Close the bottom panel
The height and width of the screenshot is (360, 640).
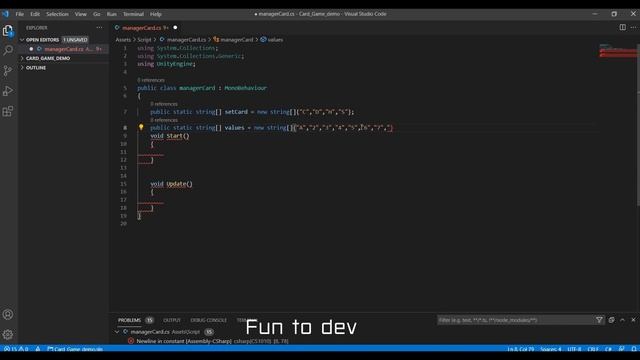coord(633,320)
